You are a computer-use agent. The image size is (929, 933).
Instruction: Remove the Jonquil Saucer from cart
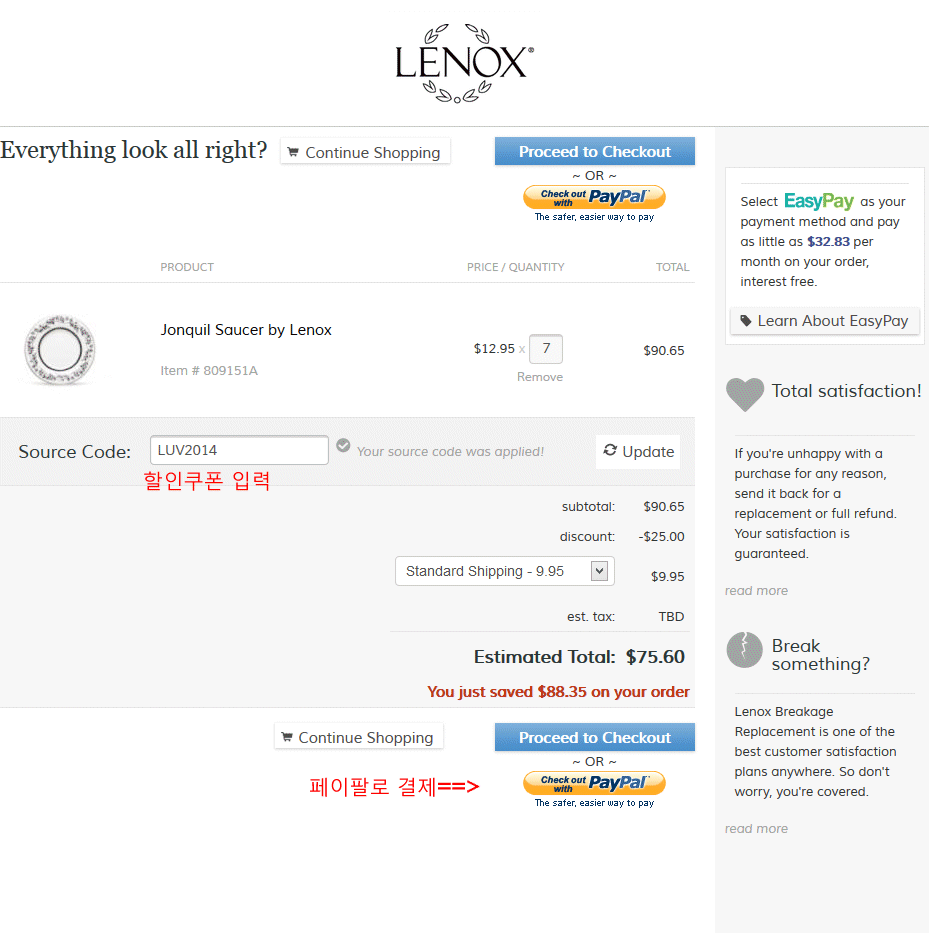(540, 377)
